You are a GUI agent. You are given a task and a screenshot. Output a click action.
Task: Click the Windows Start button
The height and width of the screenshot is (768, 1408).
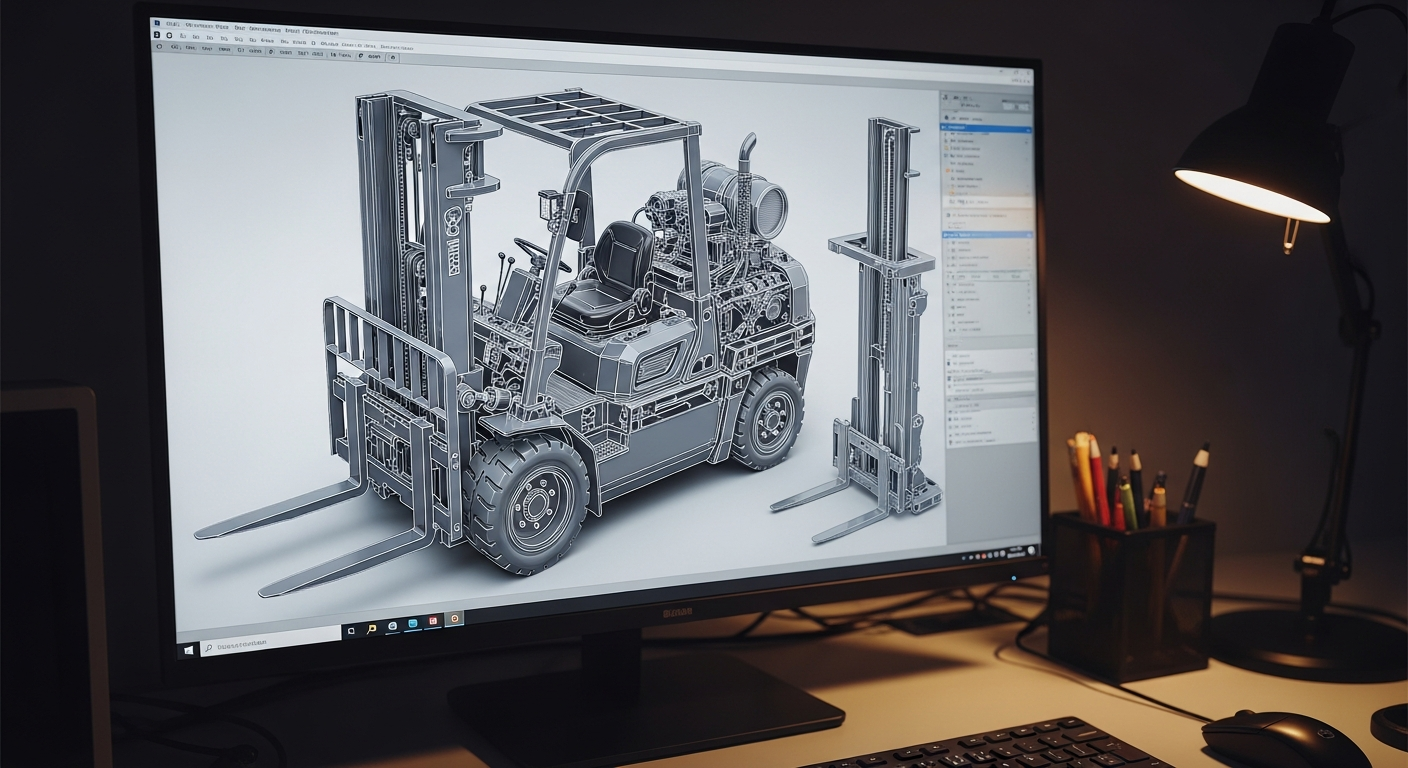click(187, 650)
